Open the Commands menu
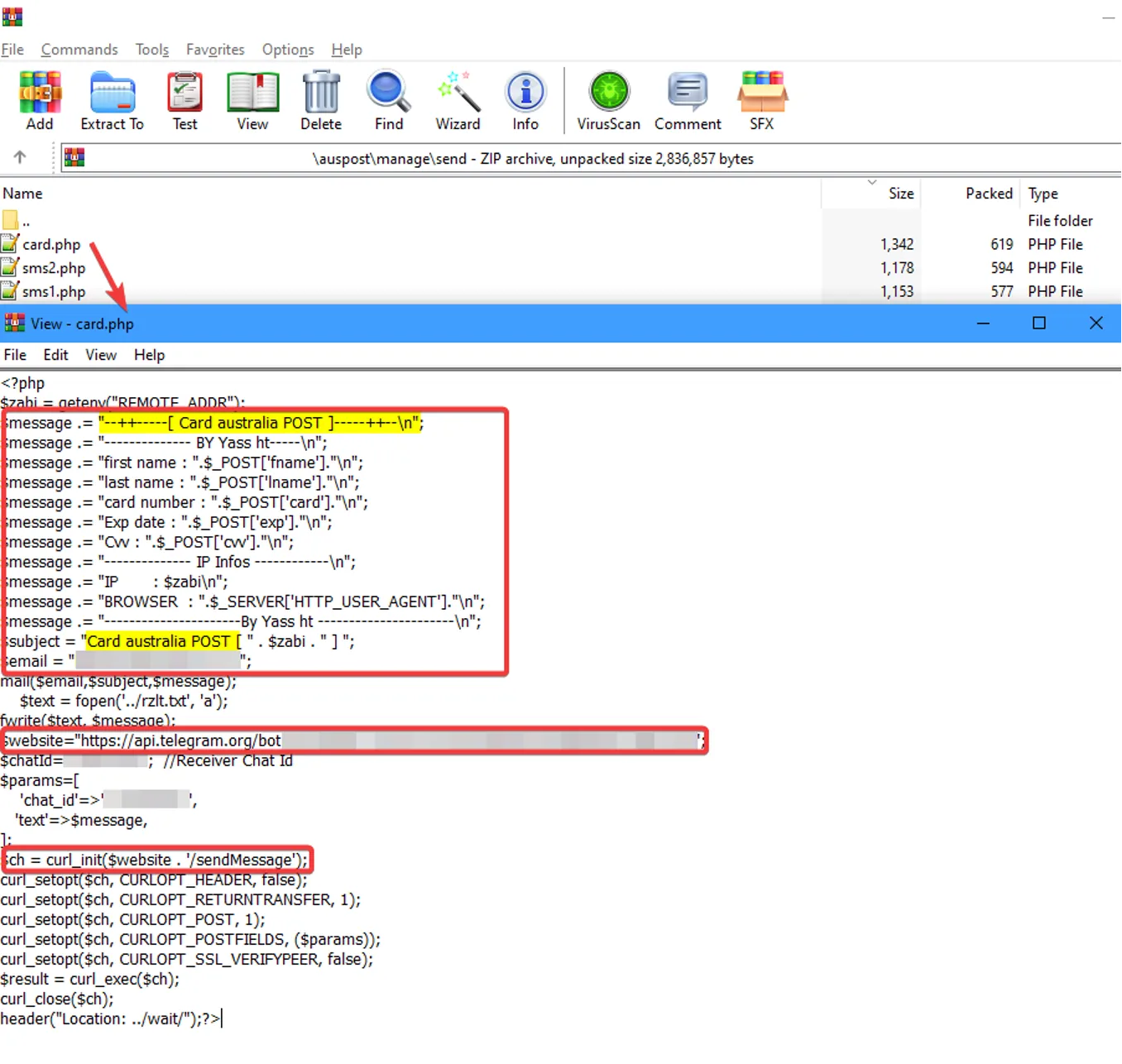The height and width of the screenshot is (1064, 1122). [x=79, y=50]
